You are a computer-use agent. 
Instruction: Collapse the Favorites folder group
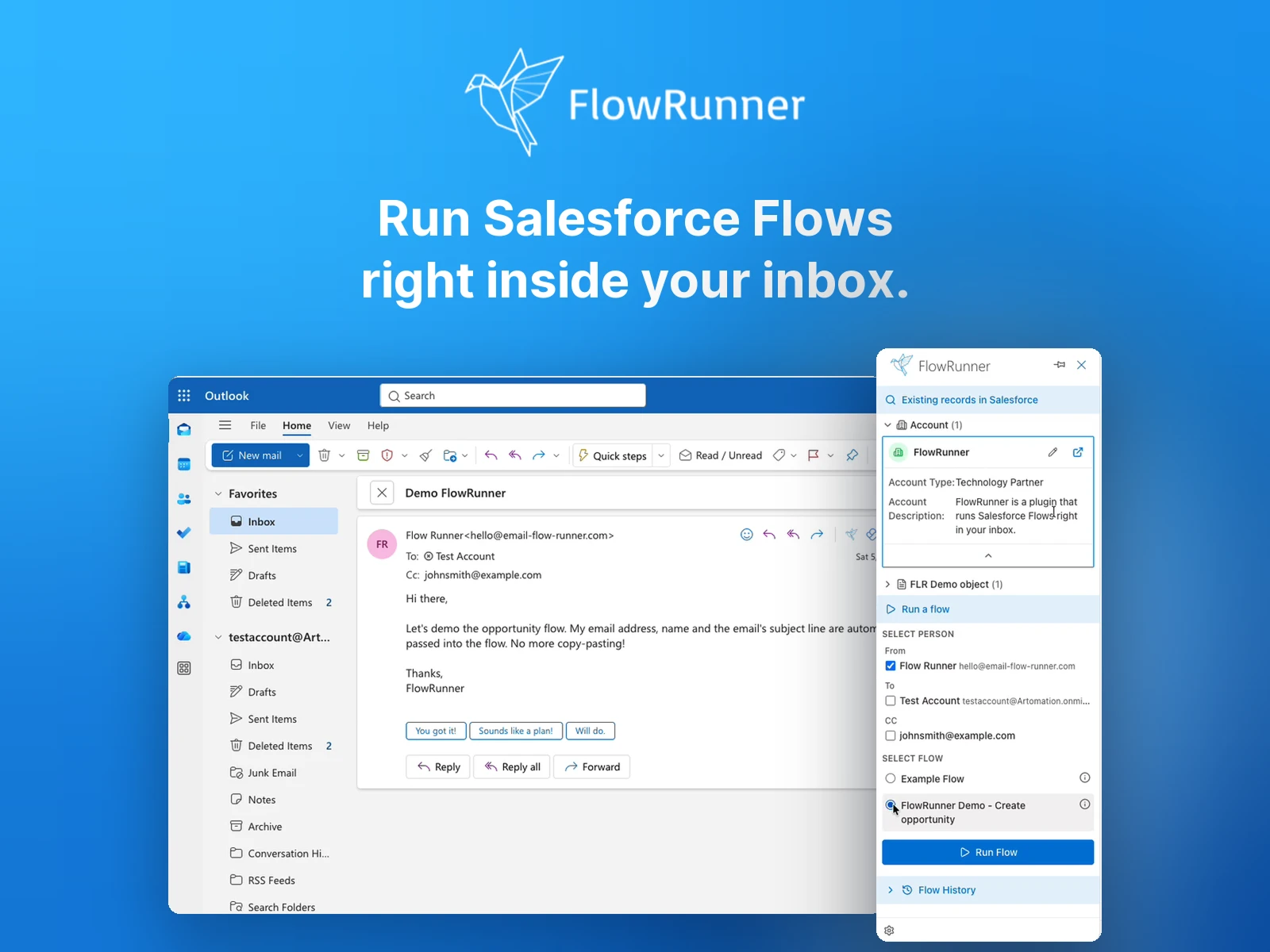218,493
